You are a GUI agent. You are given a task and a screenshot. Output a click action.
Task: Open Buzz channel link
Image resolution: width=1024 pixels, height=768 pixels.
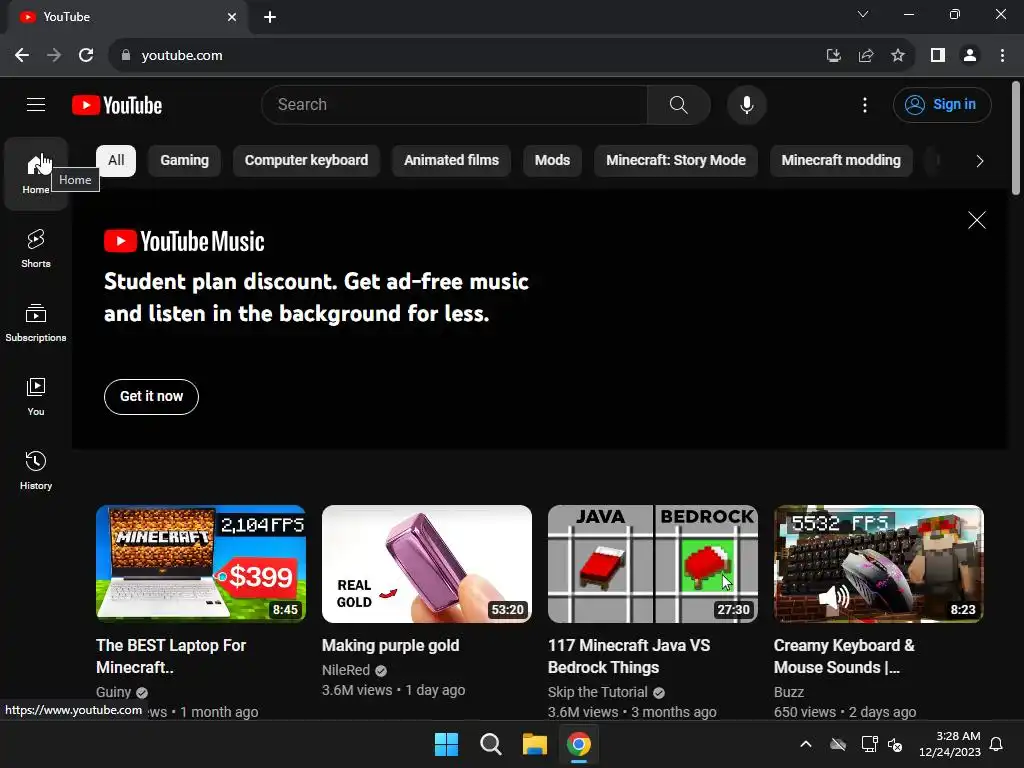click(x=789, y=692)
